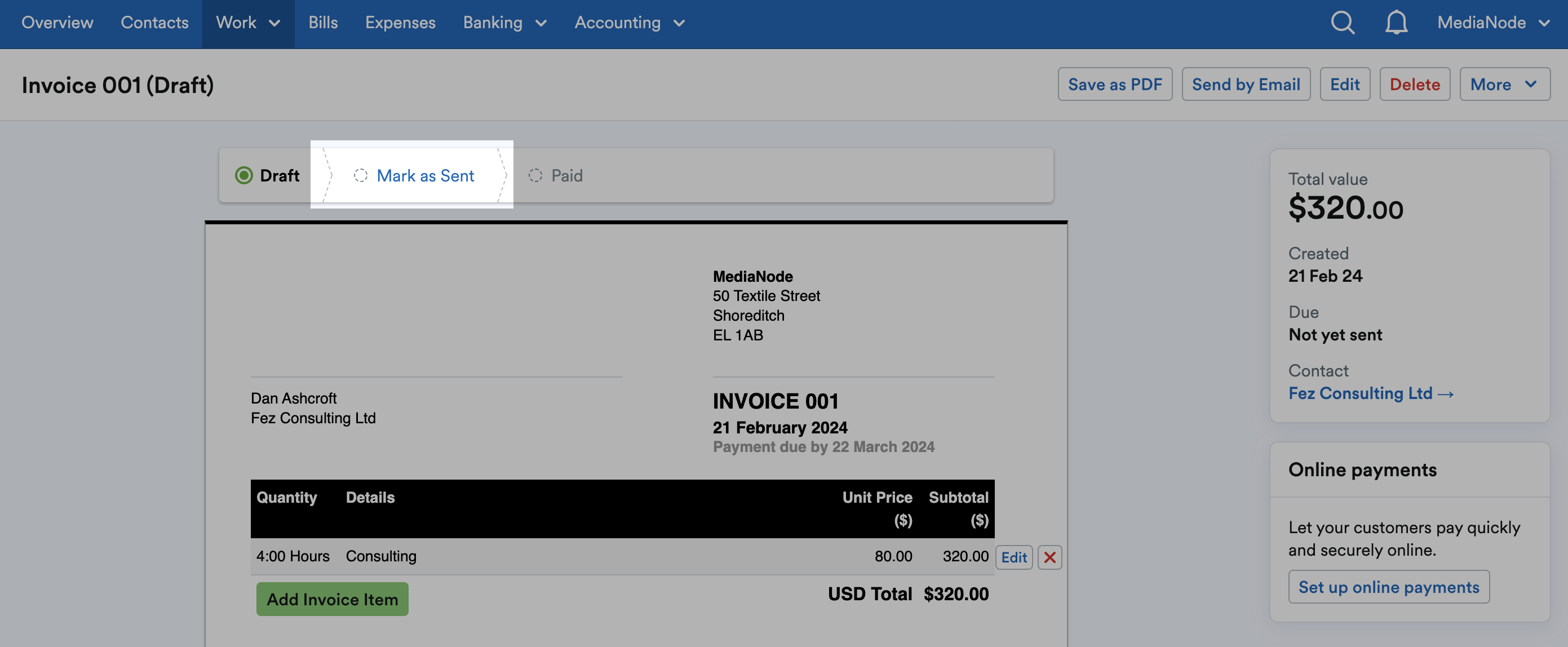Add an invoice item
Screen dimensions: 1568x647
pyautogui.click(x=333, y=599)
